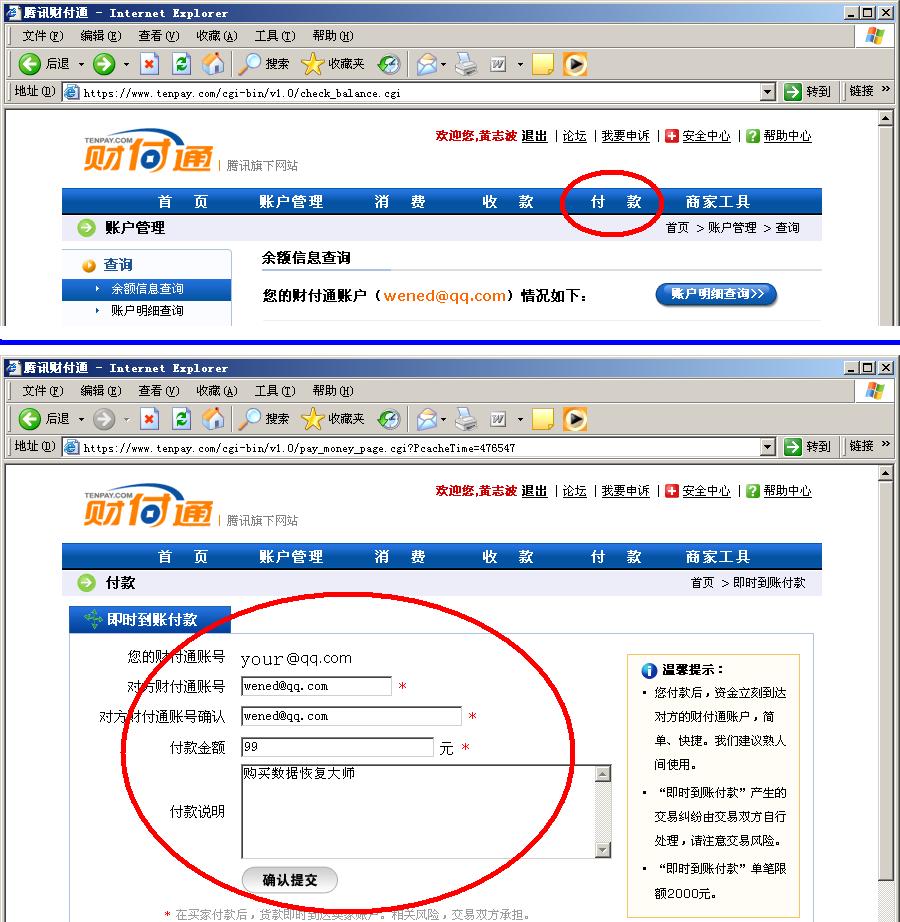Stop page loading in the payment window
The image size is (900, 922).
(149, 419)
